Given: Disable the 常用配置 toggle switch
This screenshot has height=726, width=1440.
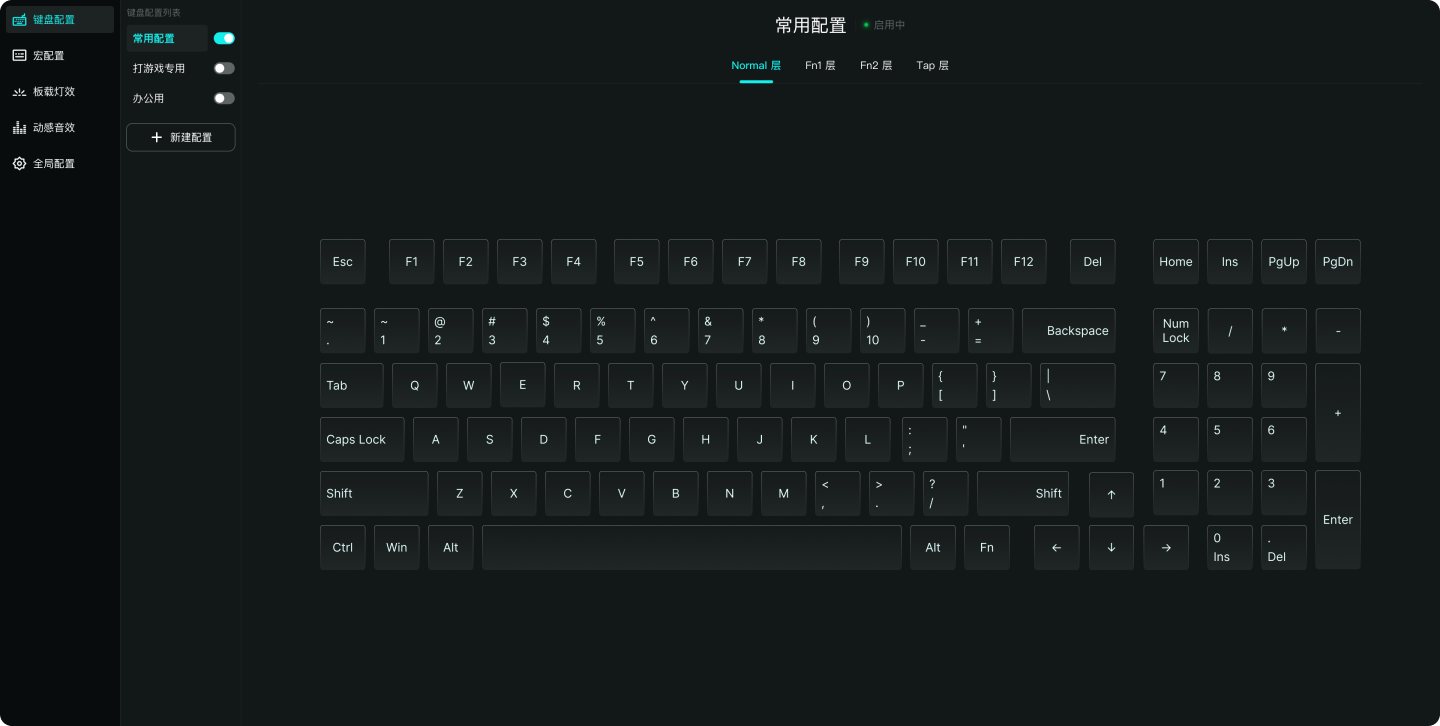Looking at the screenshot, I should [224, 38].
